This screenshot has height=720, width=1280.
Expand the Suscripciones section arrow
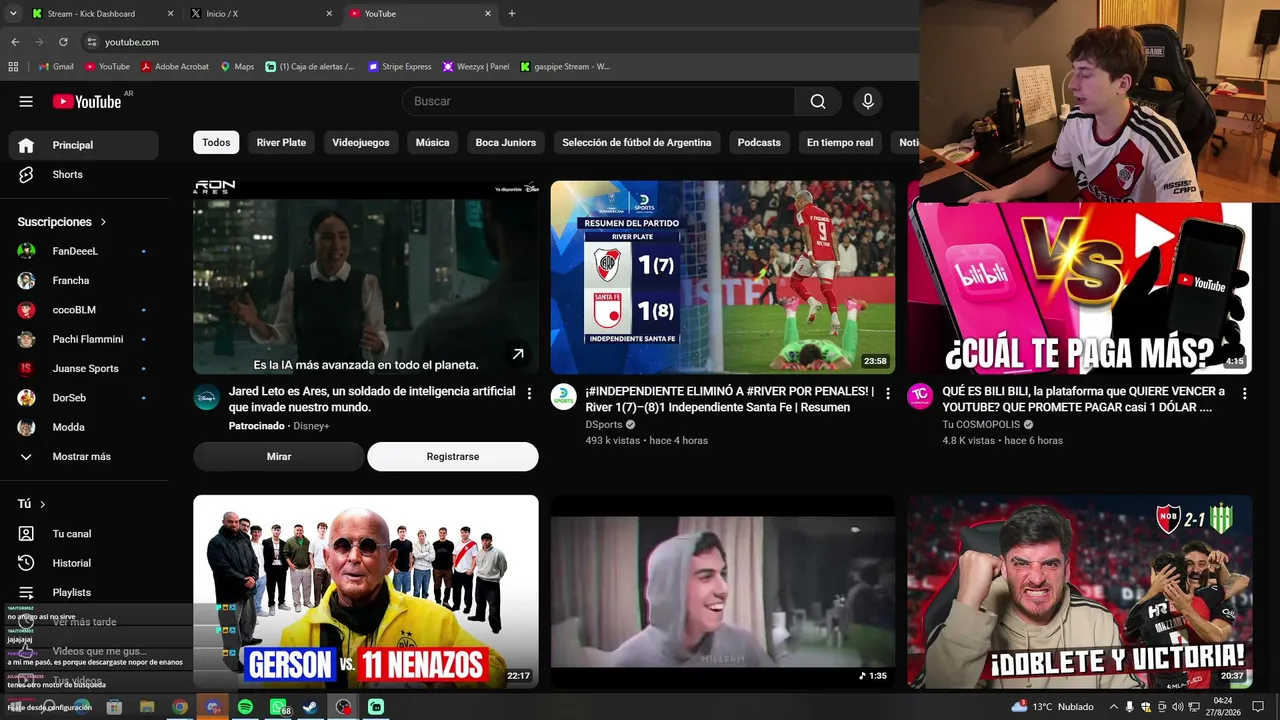pos(103,222)
